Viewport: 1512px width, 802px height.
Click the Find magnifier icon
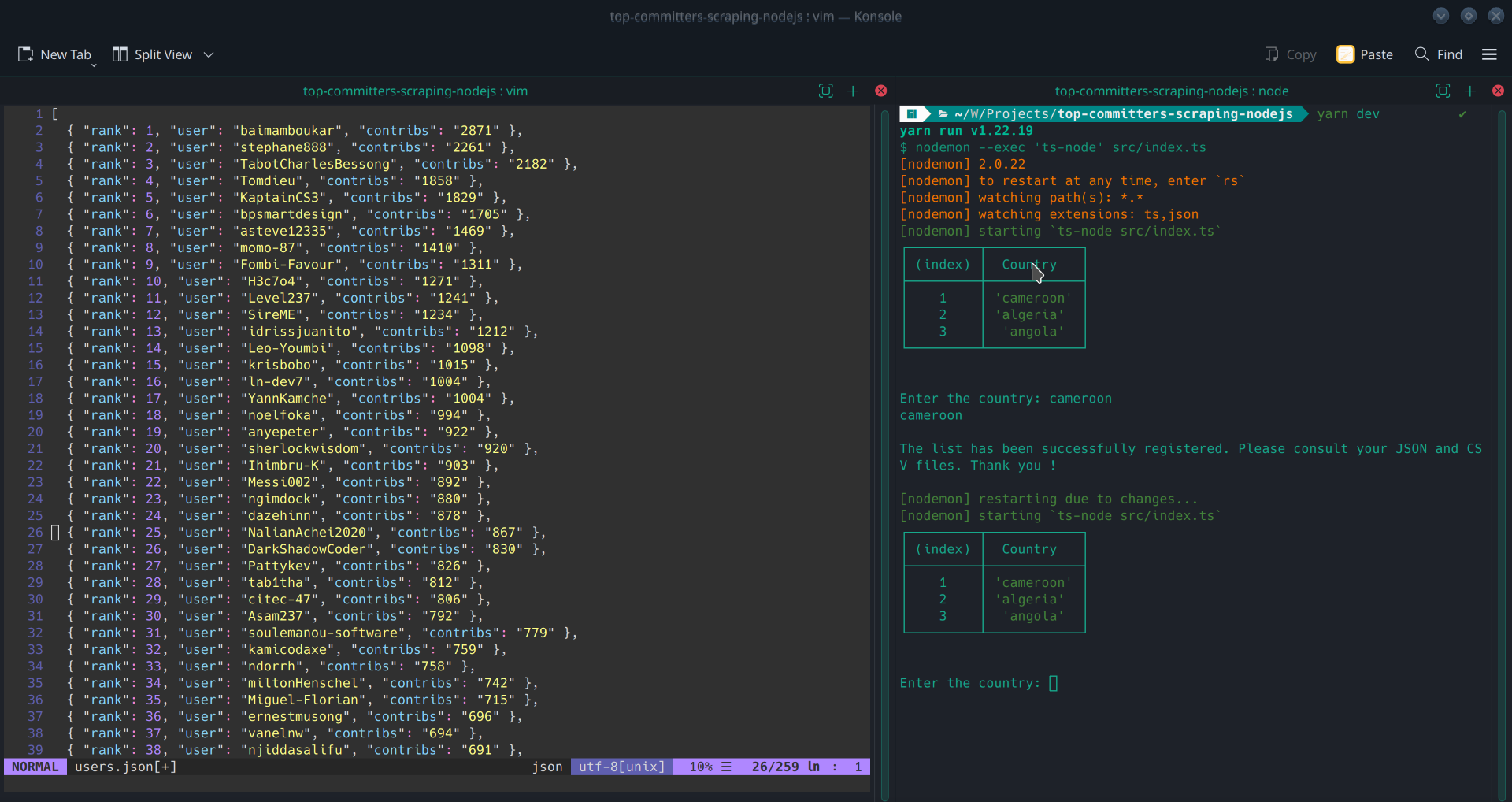point(1422,54)
